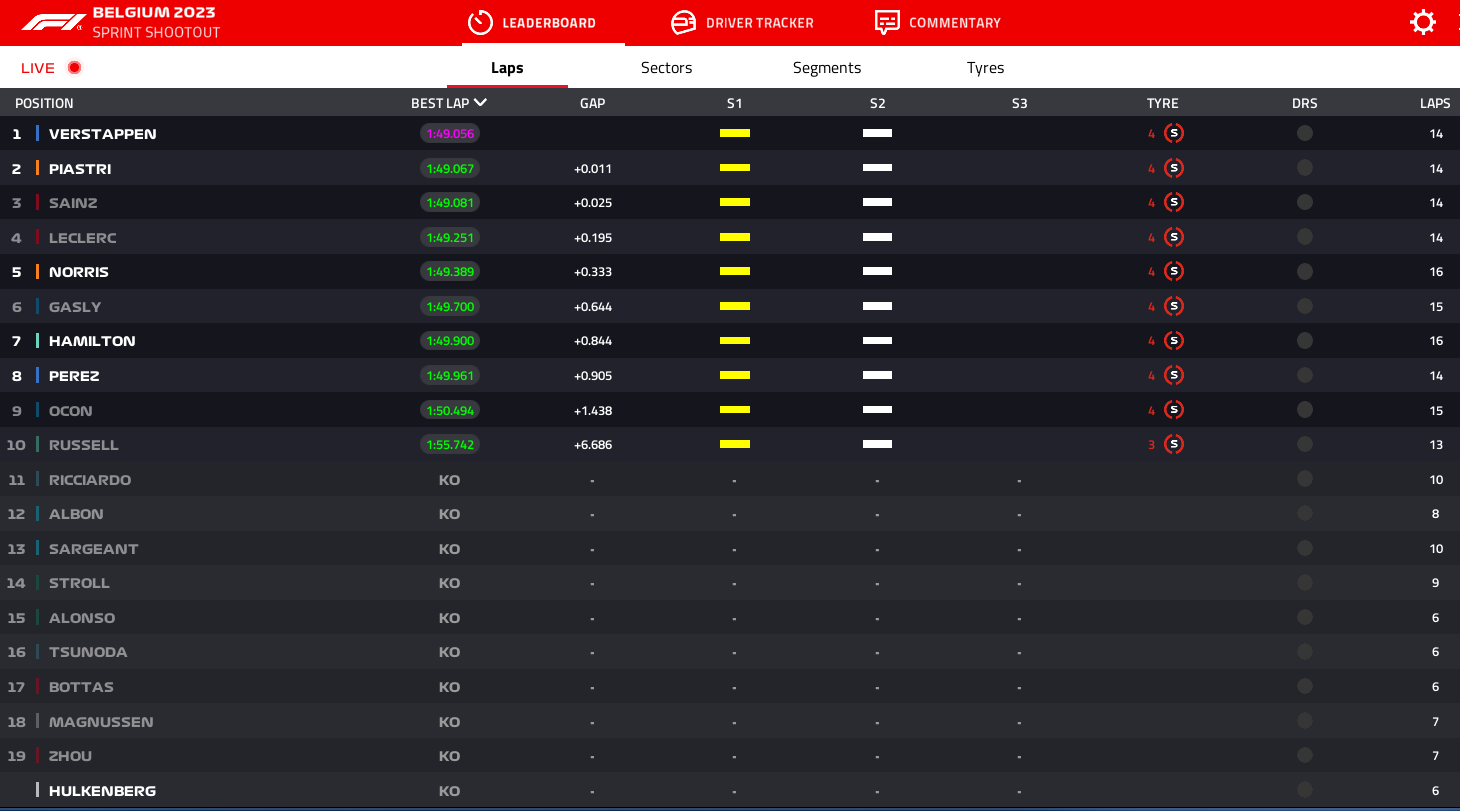Image resolution: width=1460 pixels, height=811 pixels.
Task: Open the Leaderboard view
Action: [532, 22]
